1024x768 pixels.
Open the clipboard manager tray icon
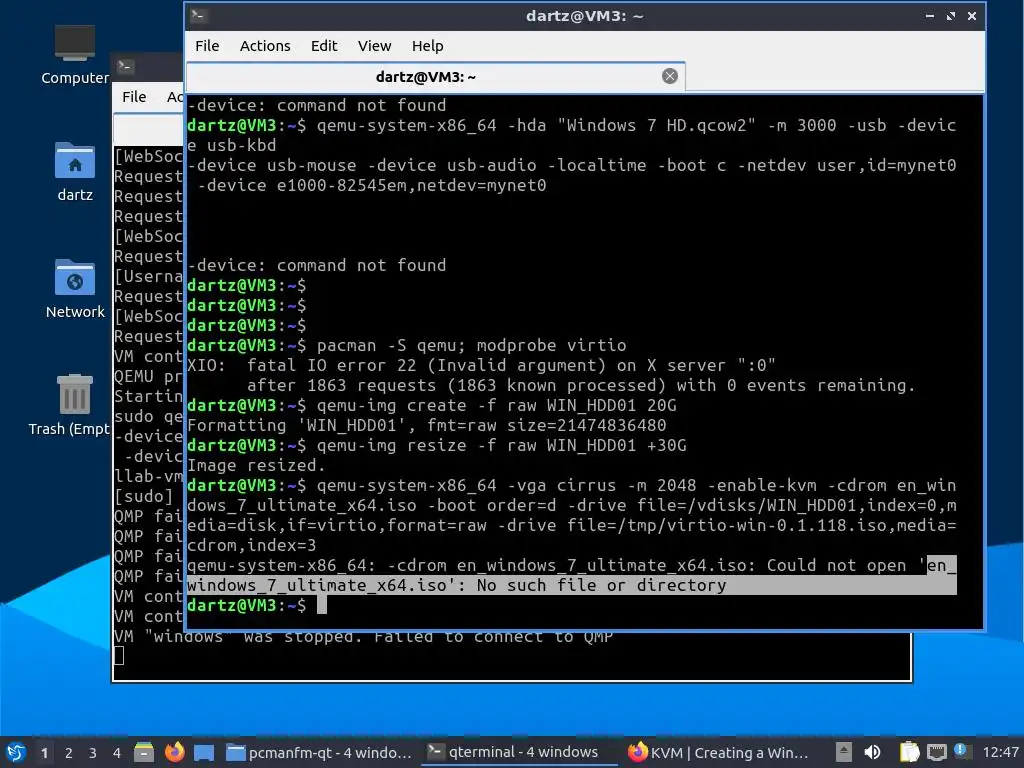[909, 752]
